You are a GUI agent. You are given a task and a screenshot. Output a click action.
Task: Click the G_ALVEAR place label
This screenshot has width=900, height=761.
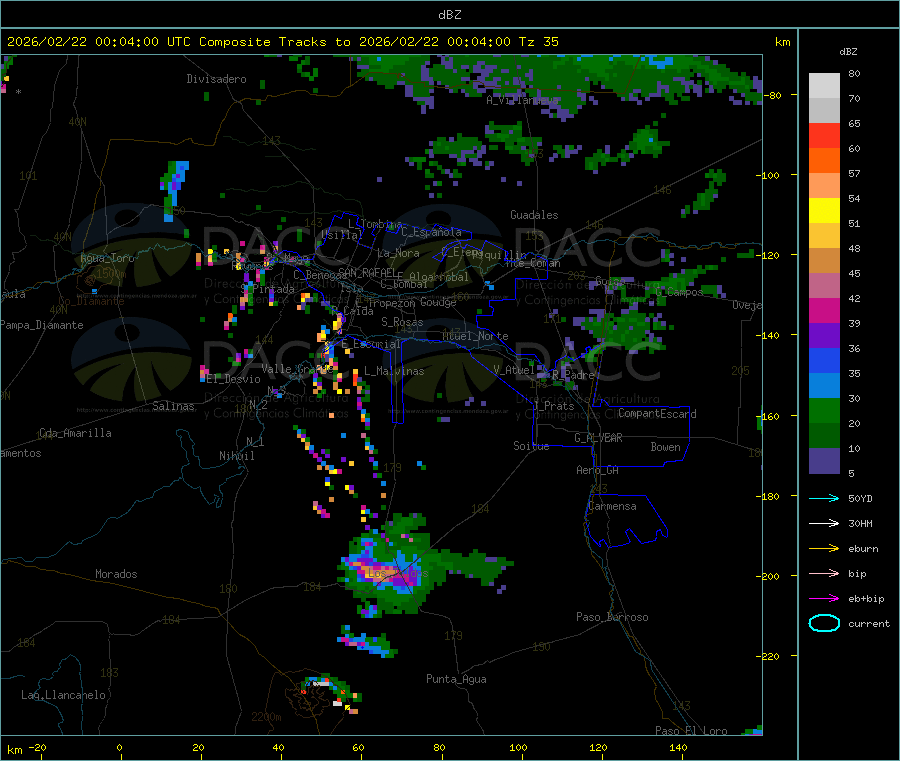tap(598, 438)
